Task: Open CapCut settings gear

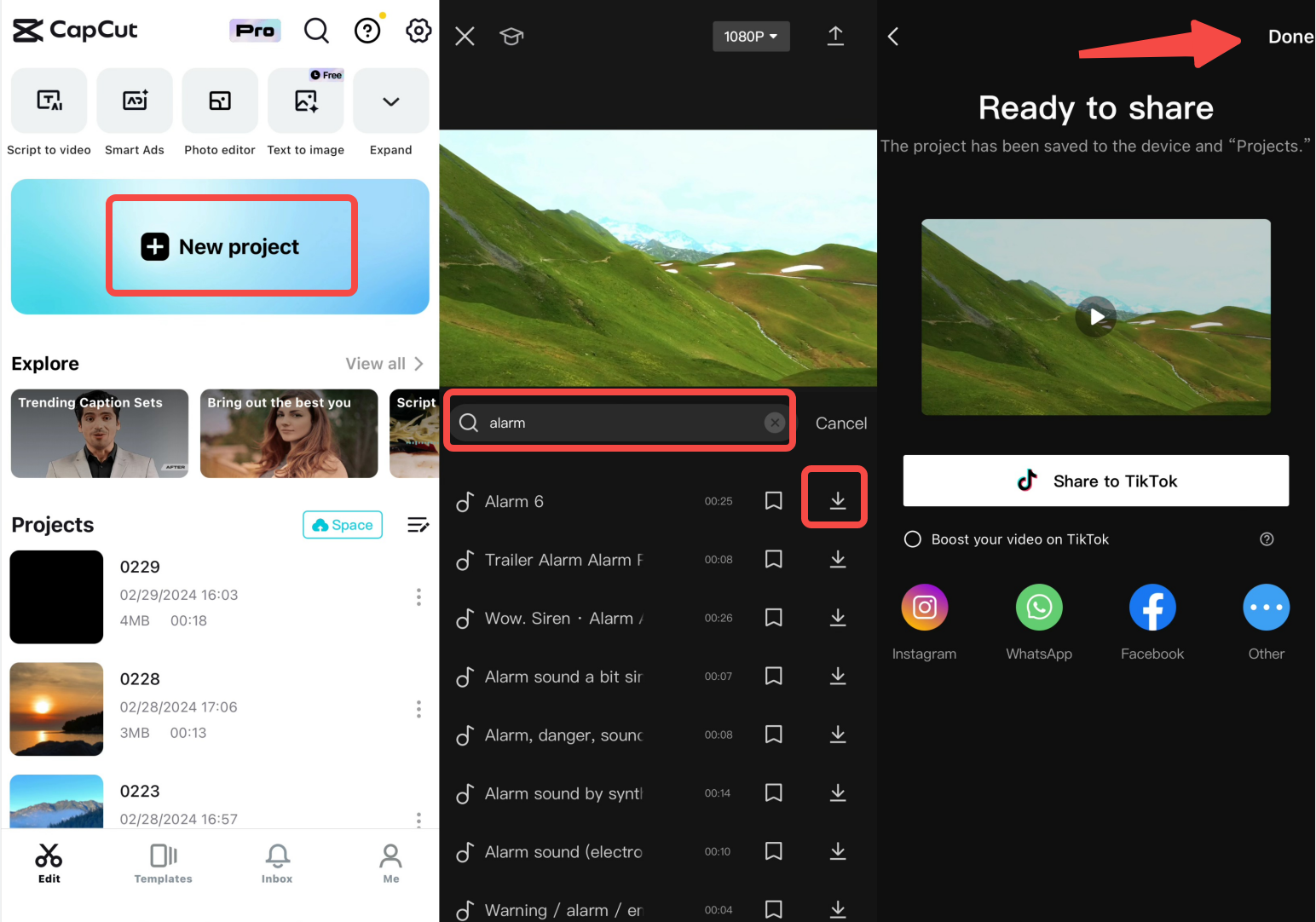Action: point(418,30)
